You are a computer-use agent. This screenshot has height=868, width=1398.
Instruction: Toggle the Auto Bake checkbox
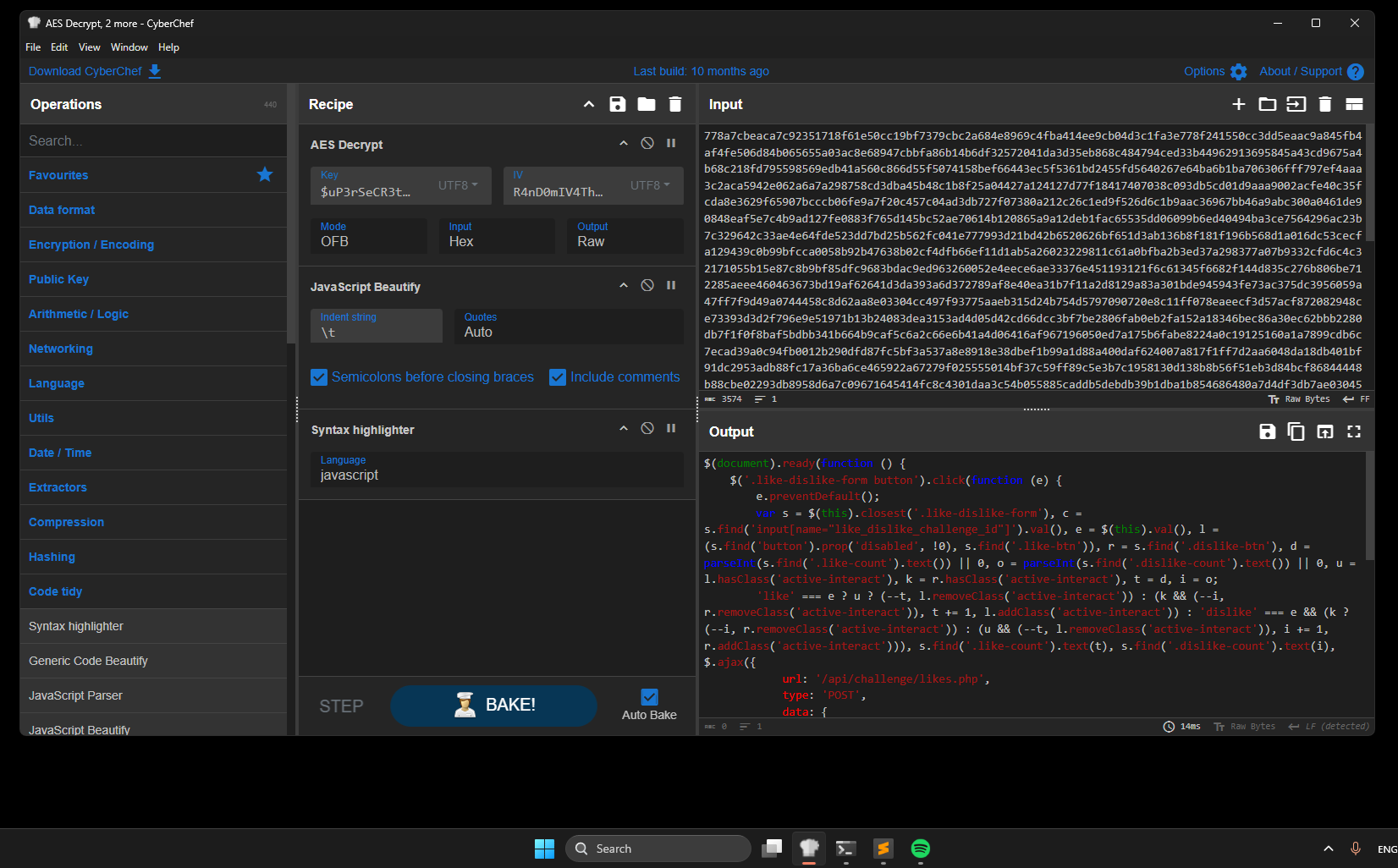[649, 697]
